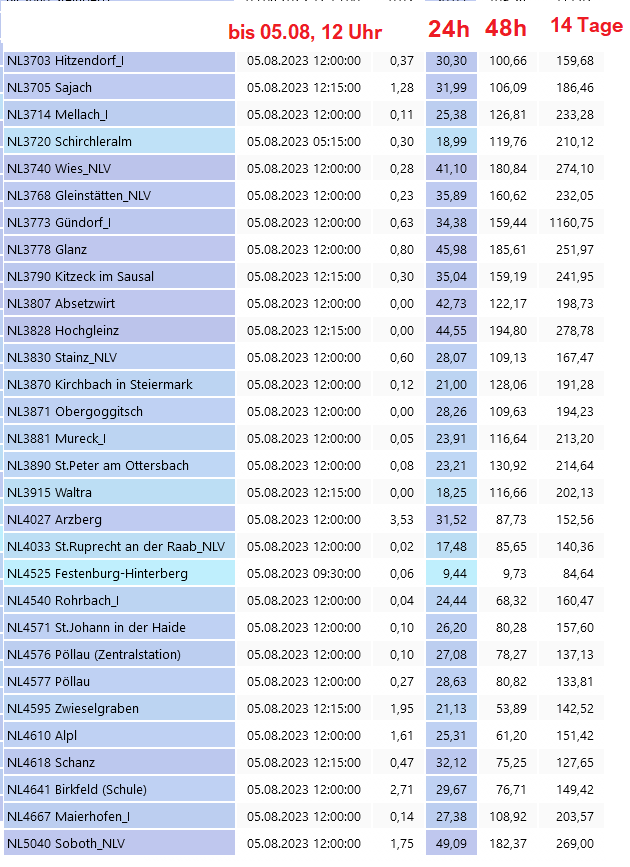Image resolution: width=630 pixels, height=867 pixels.
Task: Click the 48h value 194,80 for Hochgleinz
Action: click(508, 330)
